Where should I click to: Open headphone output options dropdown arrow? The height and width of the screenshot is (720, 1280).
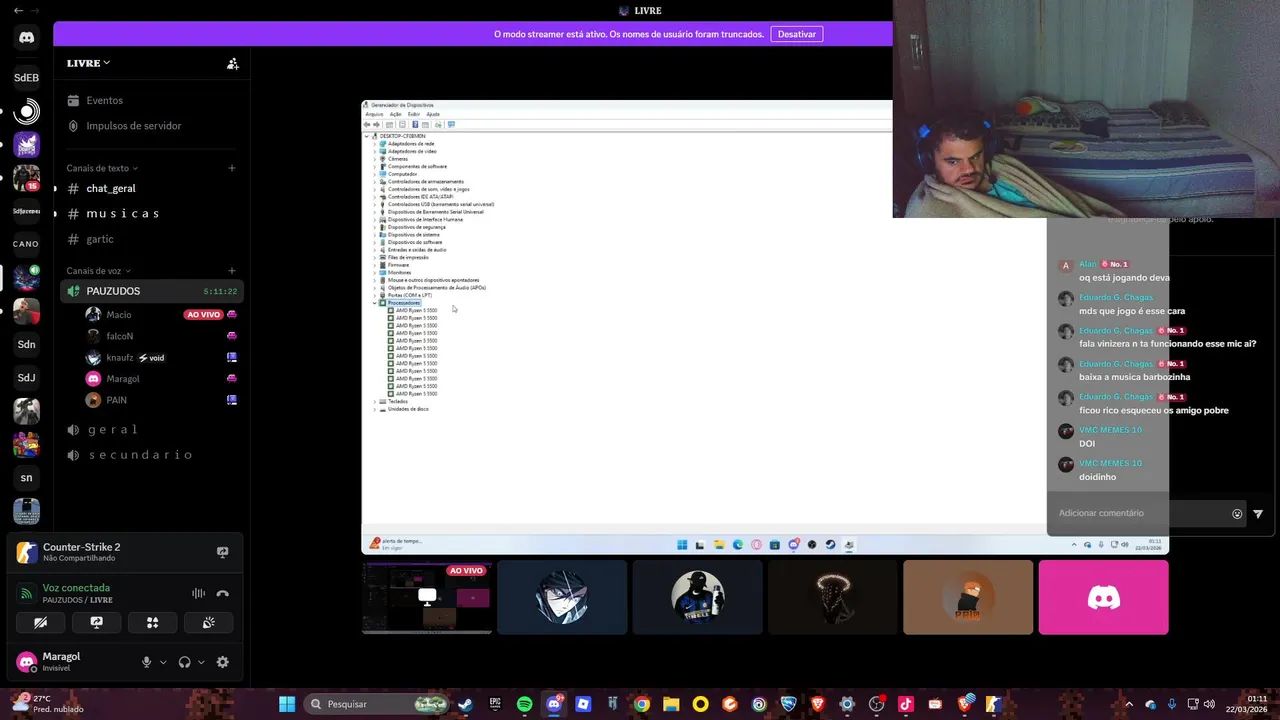click(x=201, y=662)
